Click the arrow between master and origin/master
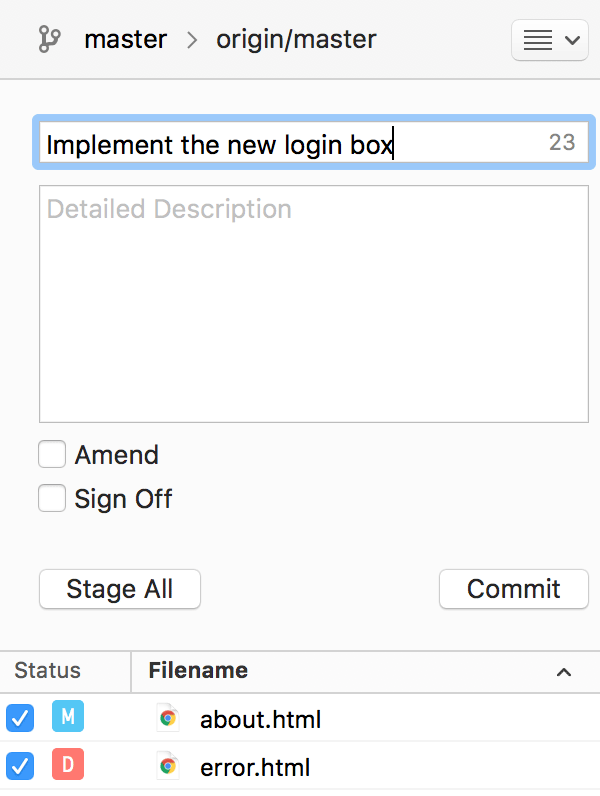The width and height of the screenshot is (600, 796). [x=192, y=41]
